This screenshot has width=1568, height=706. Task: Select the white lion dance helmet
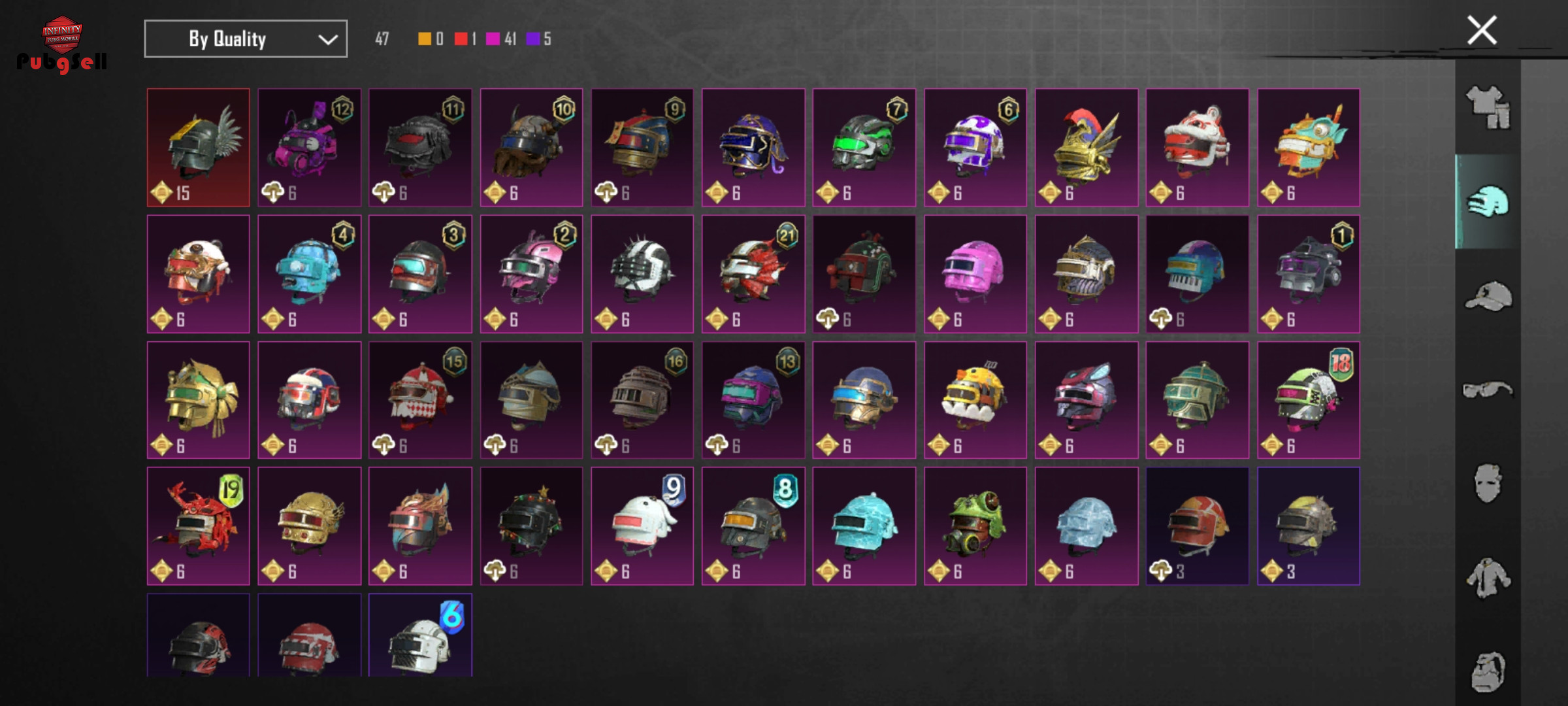pos(1198,148)
